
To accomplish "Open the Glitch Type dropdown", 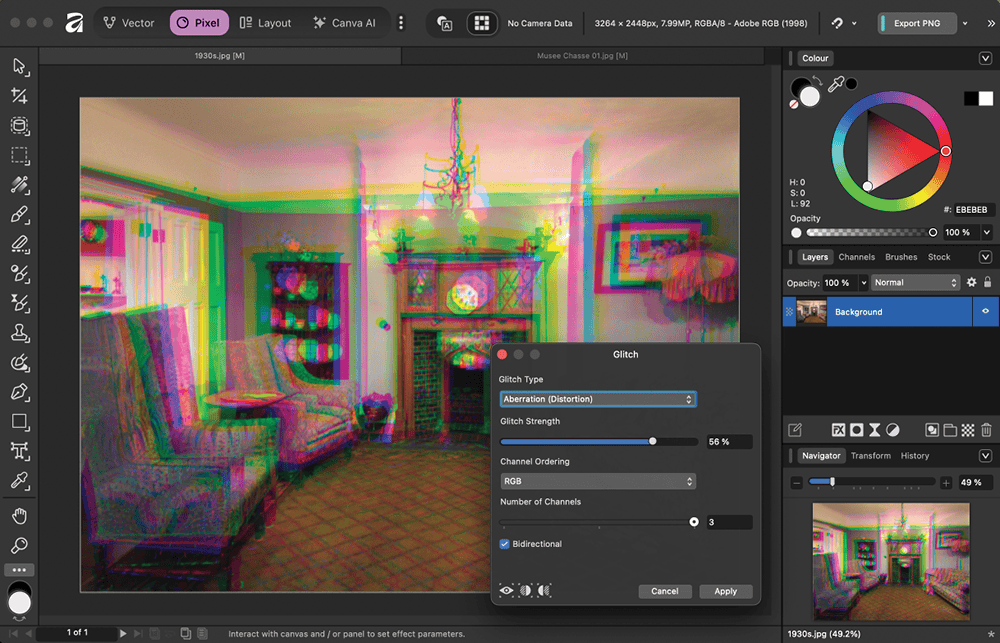I will pyautogui.click(x=598, y=399).
